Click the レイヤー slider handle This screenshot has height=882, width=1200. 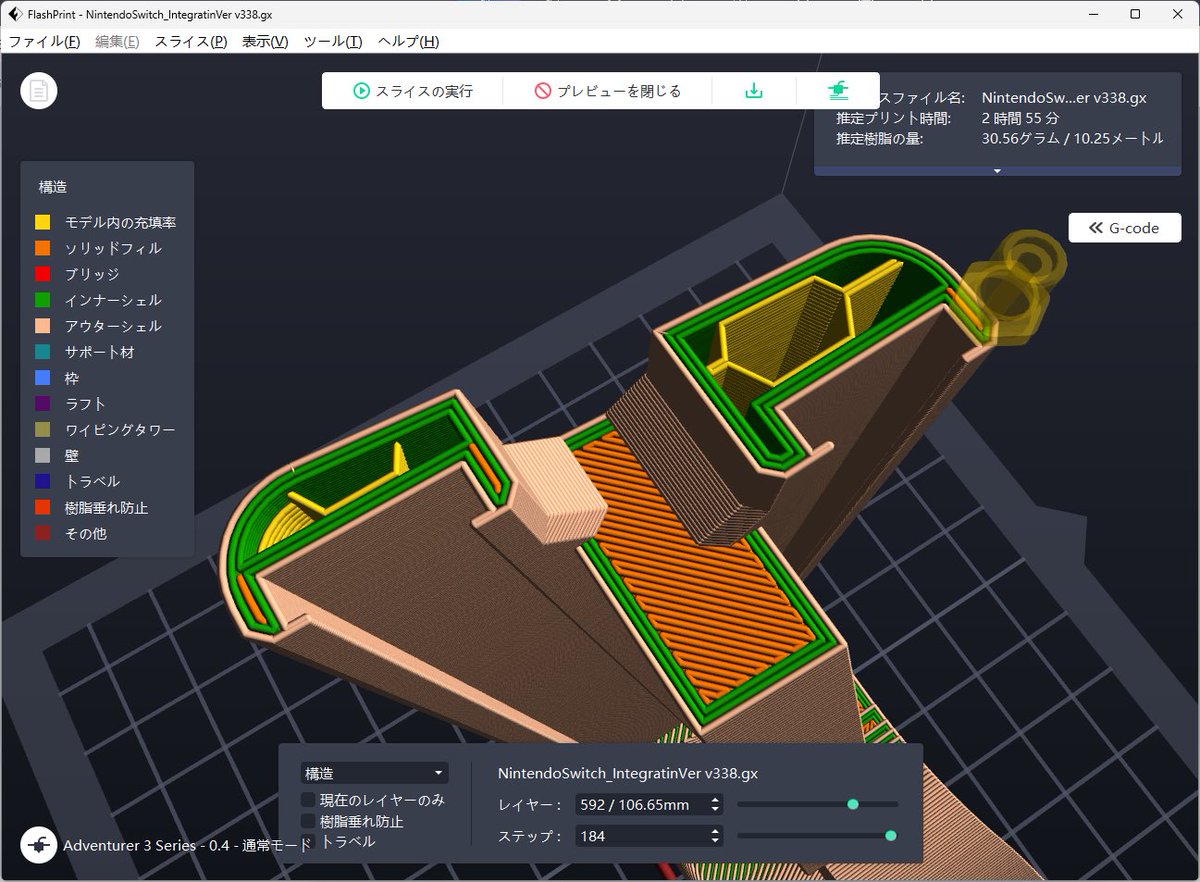[853, 804]
